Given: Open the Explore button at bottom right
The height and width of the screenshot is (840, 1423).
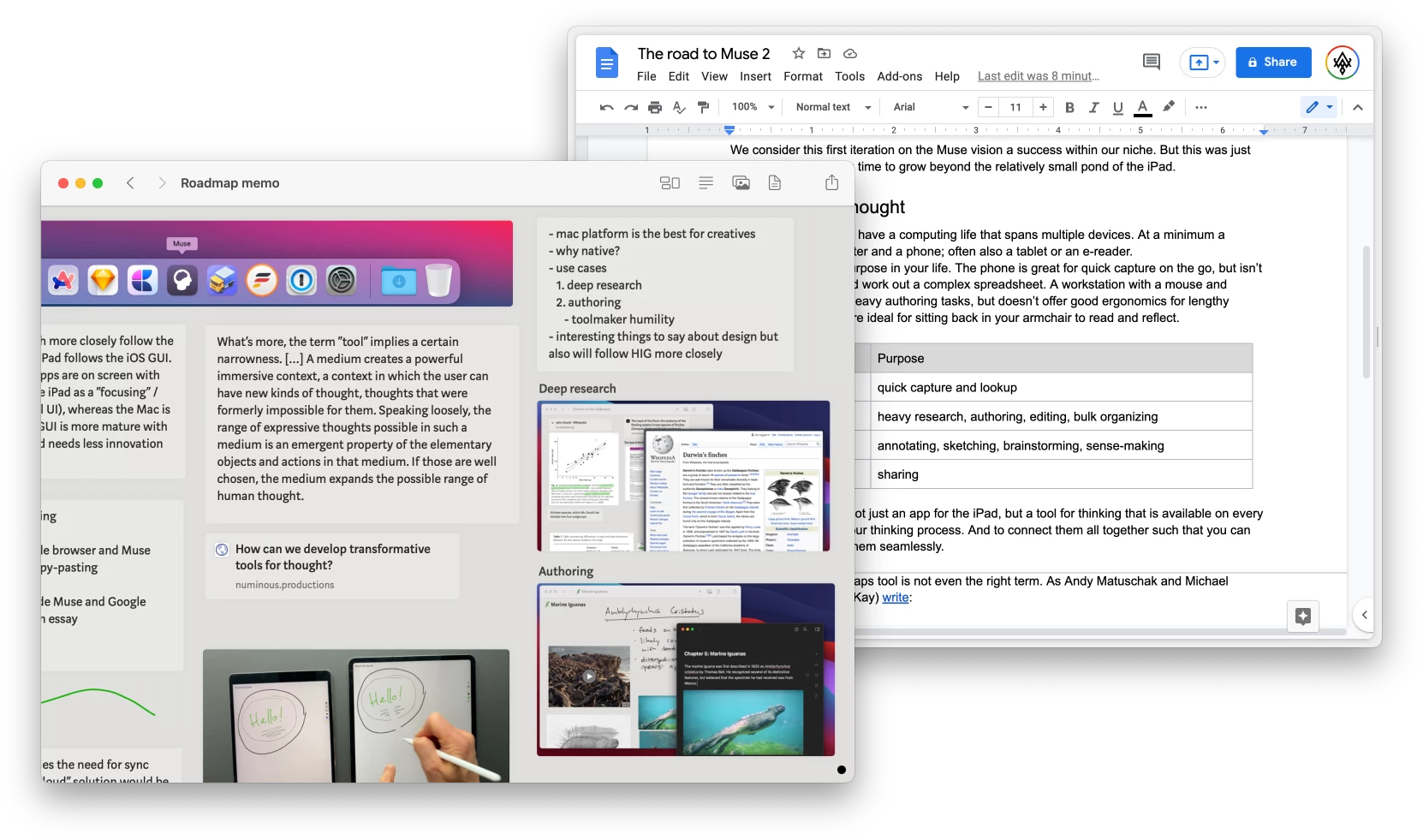Looking at the screenshot, I should pyautogui.click(x=1302, y=616).
